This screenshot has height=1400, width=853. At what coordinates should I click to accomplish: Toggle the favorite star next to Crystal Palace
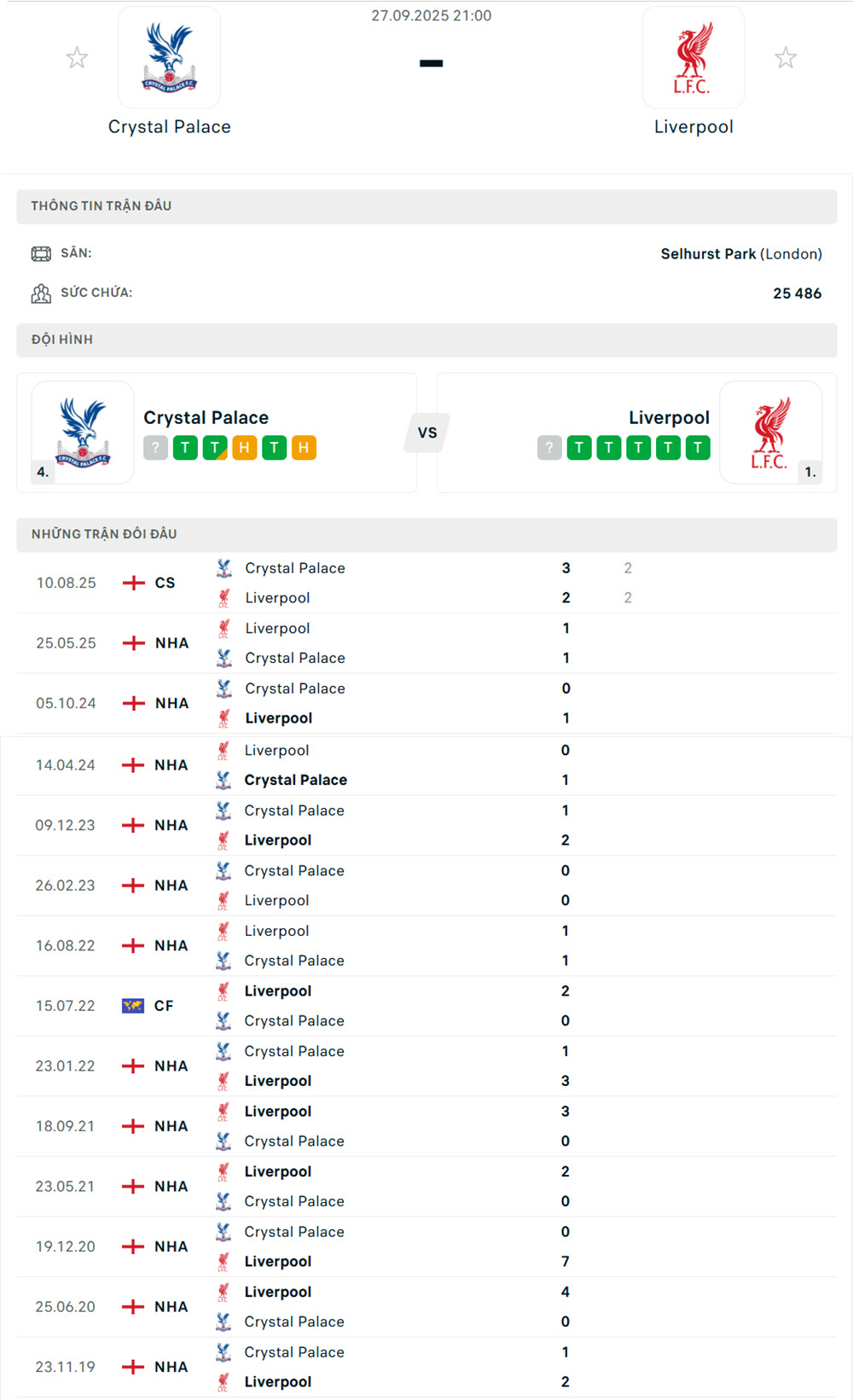(x=76, y=57)
